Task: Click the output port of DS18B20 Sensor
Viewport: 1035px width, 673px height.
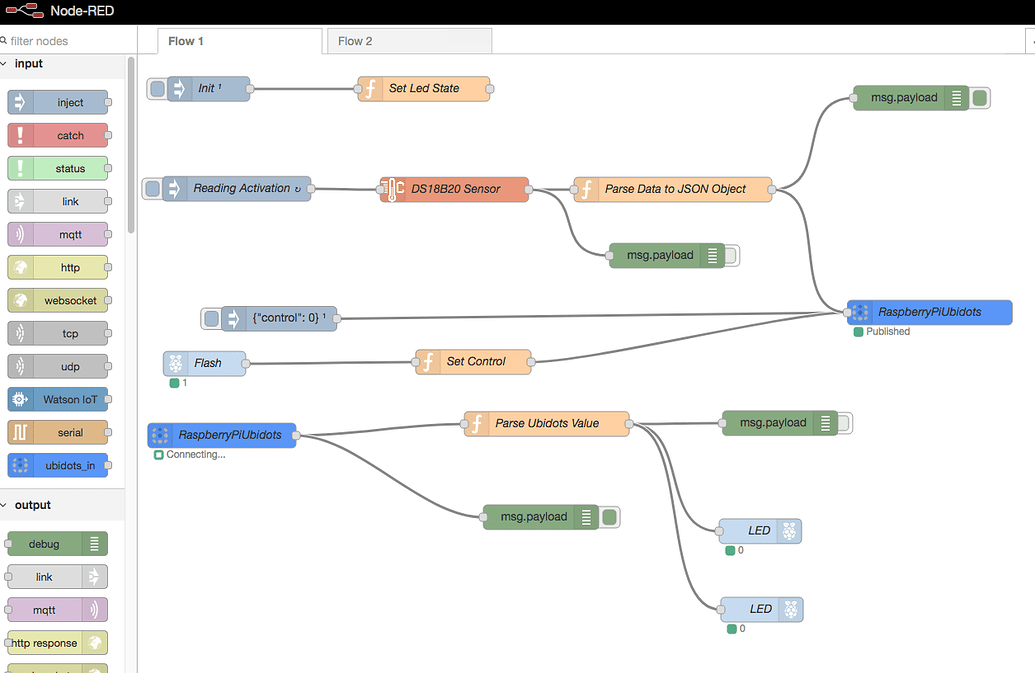Action: pos(529,189)
